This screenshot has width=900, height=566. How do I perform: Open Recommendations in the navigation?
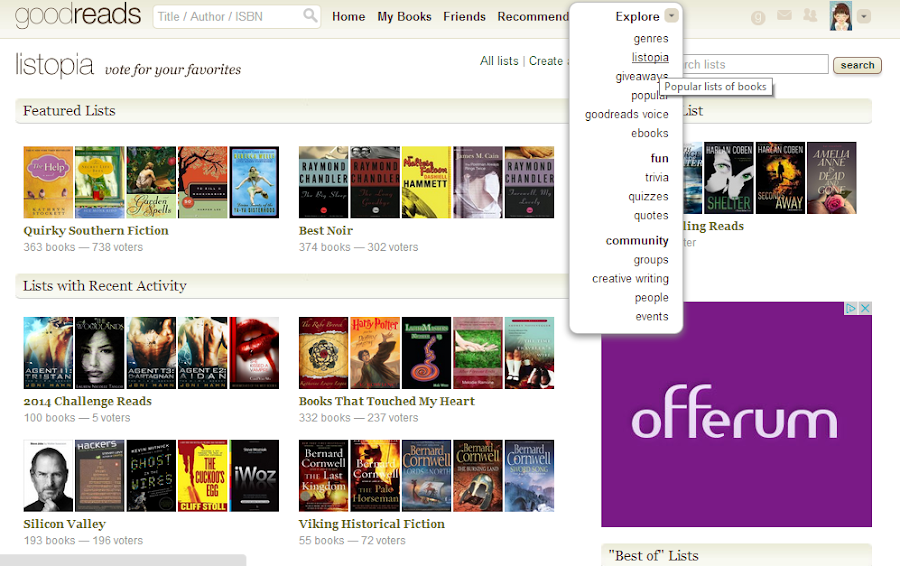(533, 17)
